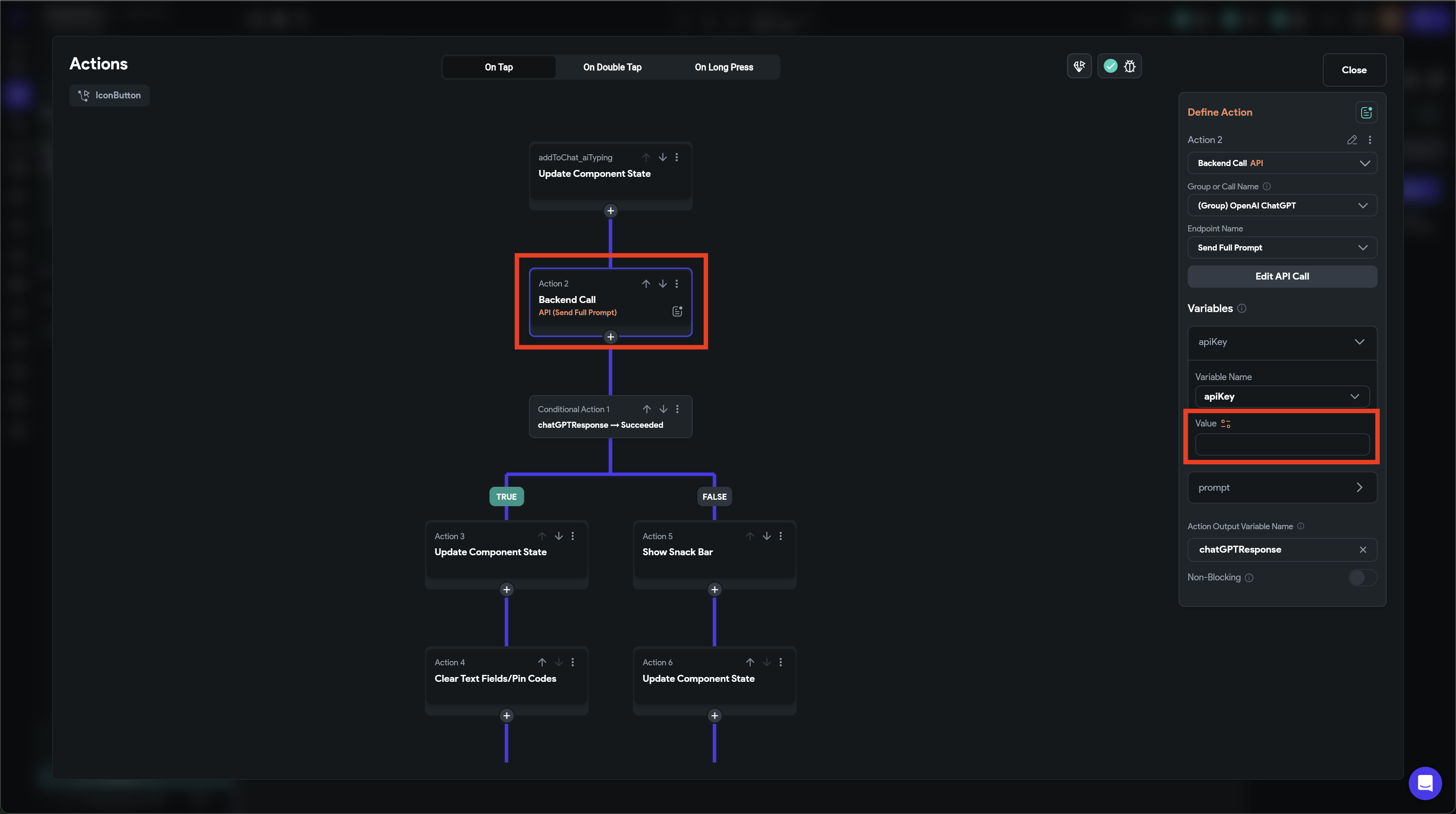
Task: Edit the Action 2 name with the pencil icon
Action: tap(1352, 140)
